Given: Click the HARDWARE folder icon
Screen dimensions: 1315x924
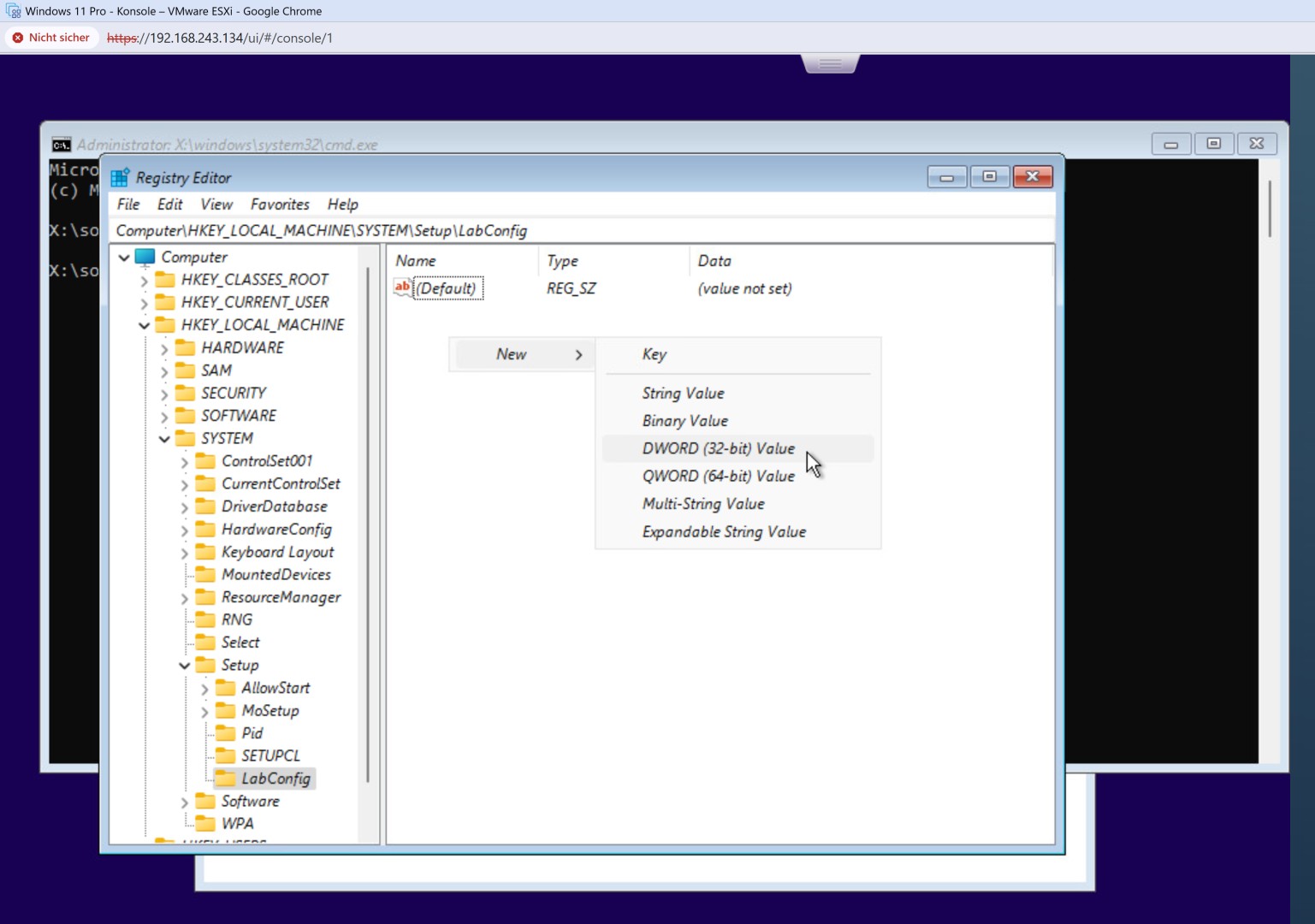Looking at the screenshot, I should pos(185,347).
